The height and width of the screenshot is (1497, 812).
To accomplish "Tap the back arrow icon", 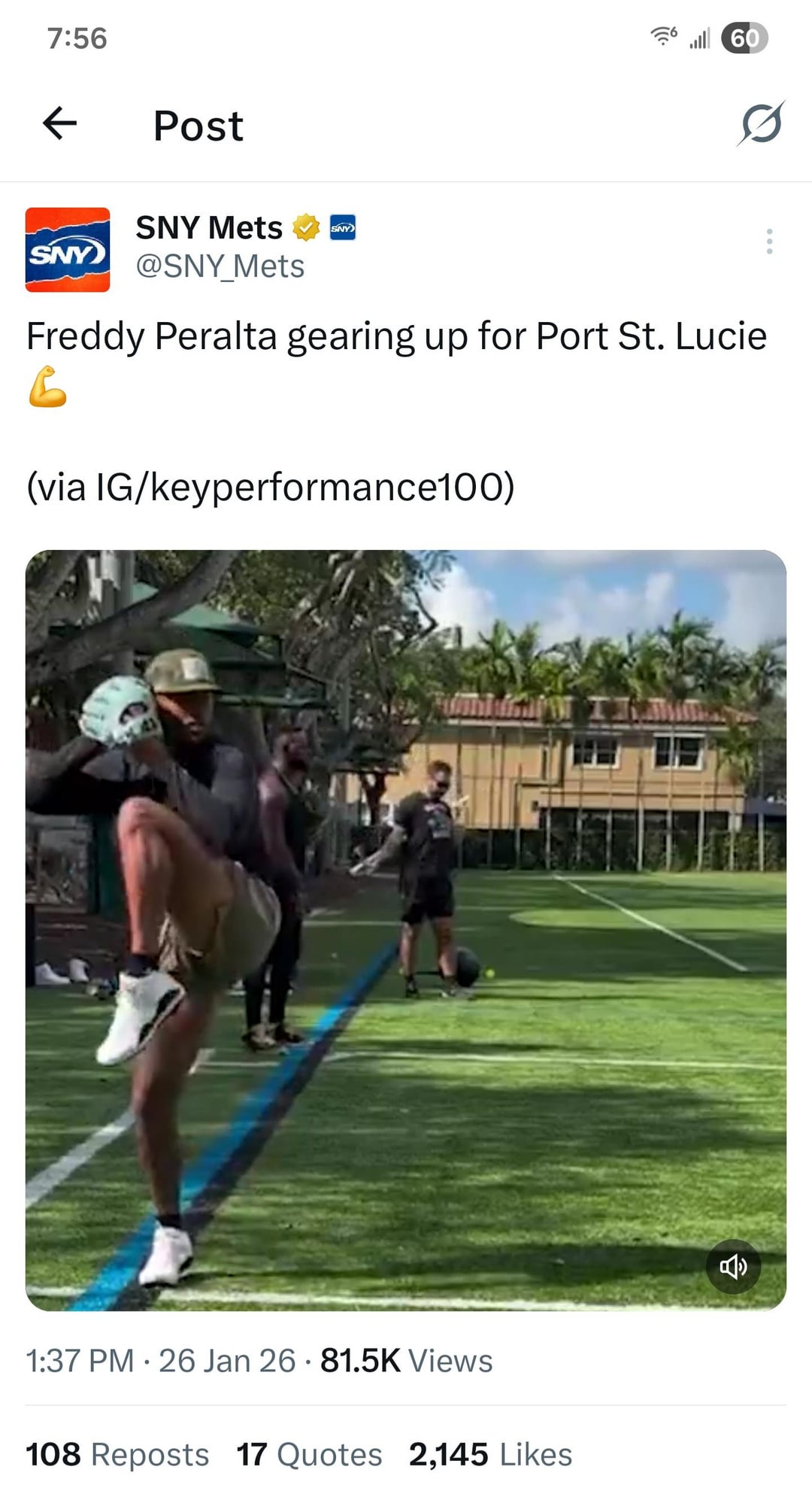I will 60,123.
